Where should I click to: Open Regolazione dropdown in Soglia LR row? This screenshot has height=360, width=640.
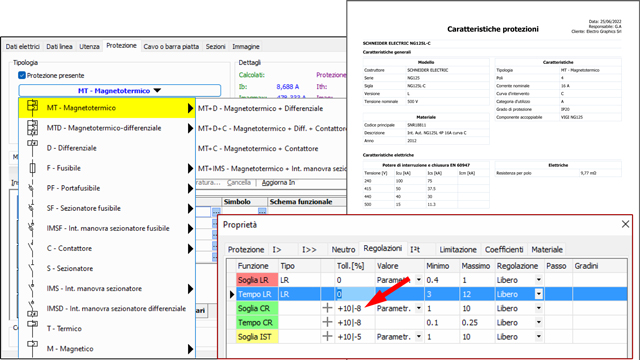539,280
